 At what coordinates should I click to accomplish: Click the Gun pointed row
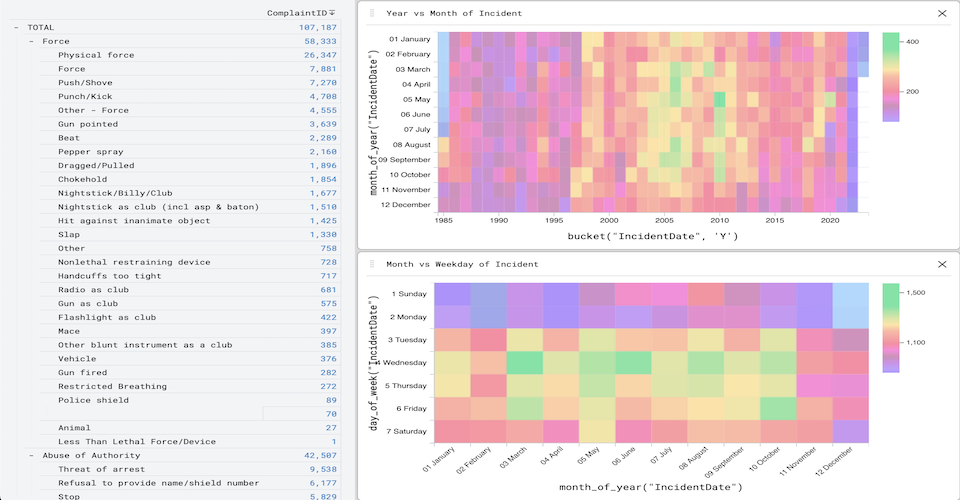88,124
